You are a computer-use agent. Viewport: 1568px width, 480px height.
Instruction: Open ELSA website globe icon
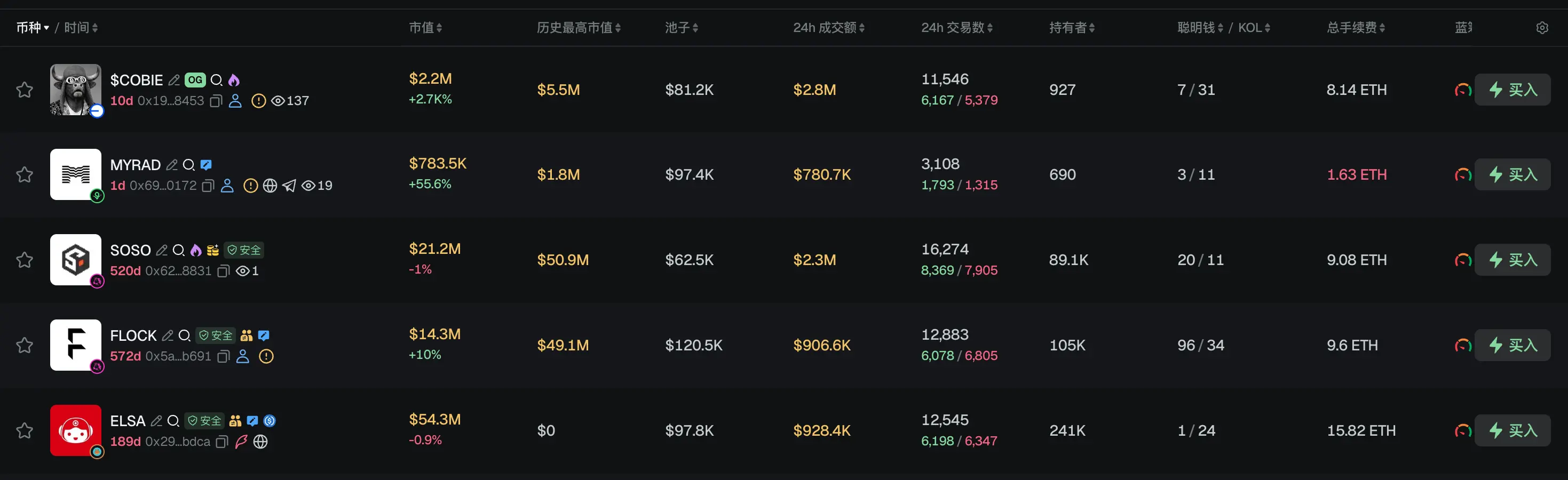[x=260, y=442]
